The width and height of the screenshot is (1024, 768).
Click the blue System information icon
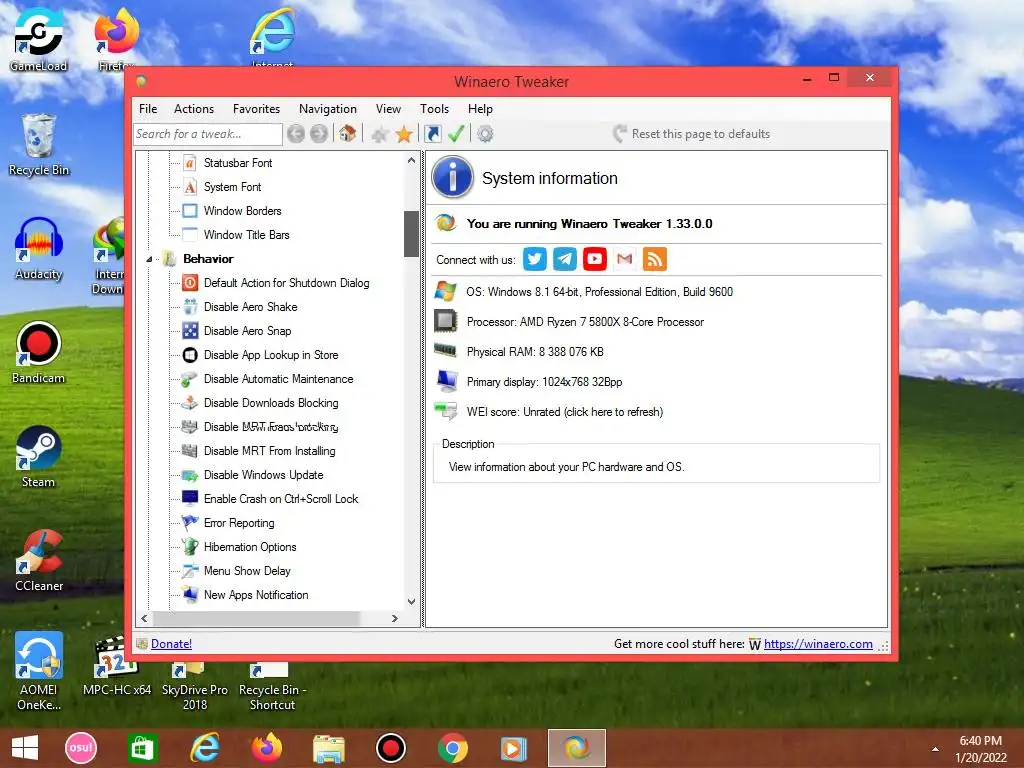452,177
